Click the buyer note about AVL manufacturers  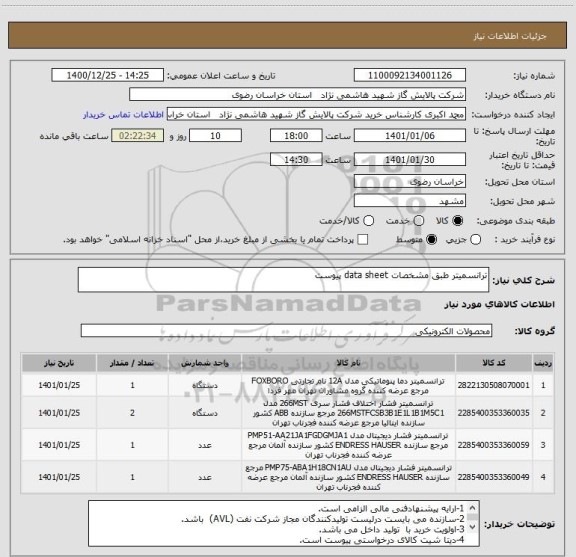pyautogui.click(x=323, y=519)
